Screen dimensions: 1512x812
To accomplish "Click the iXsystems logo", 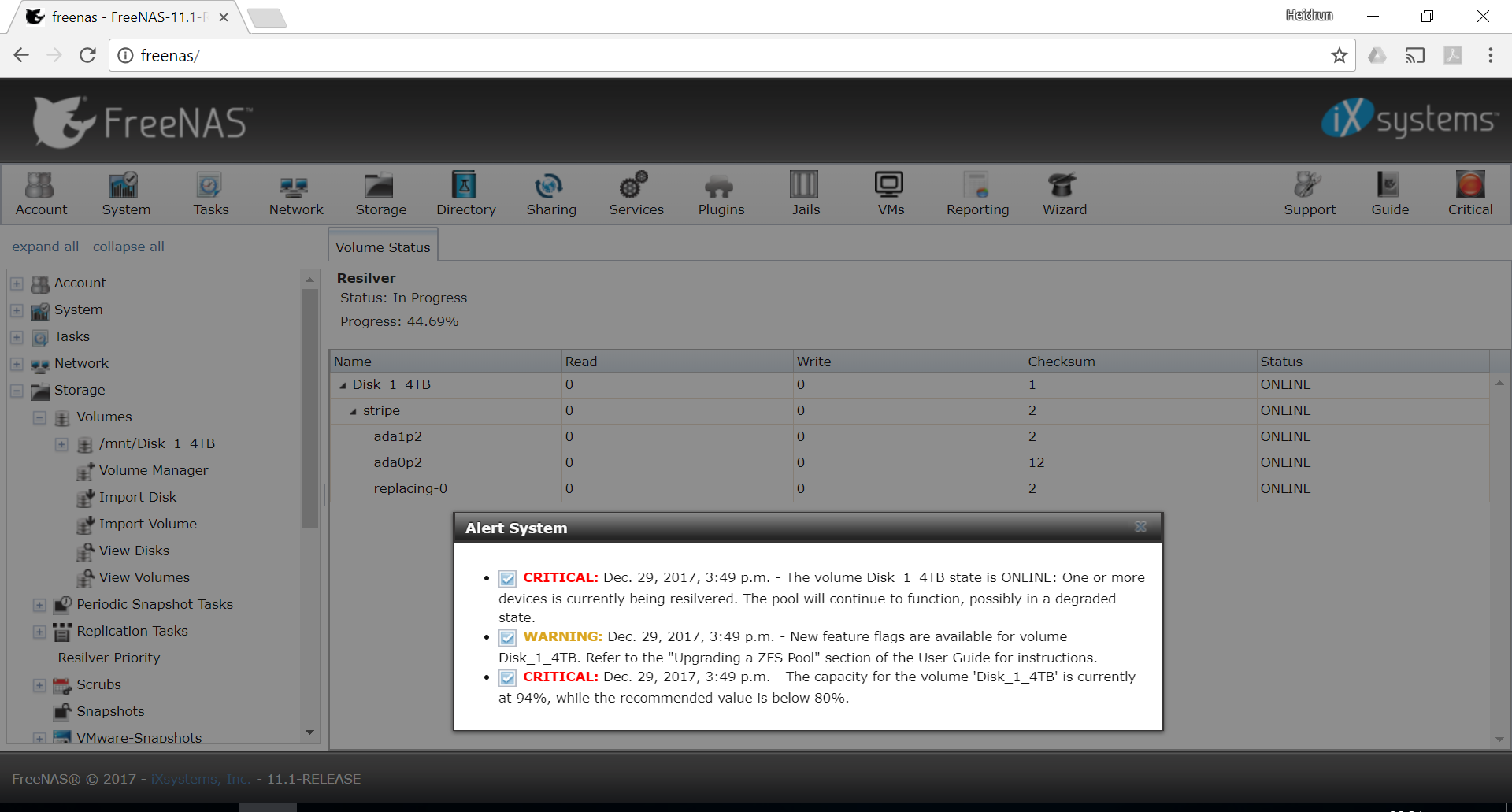I will (x=1410, y=120).
